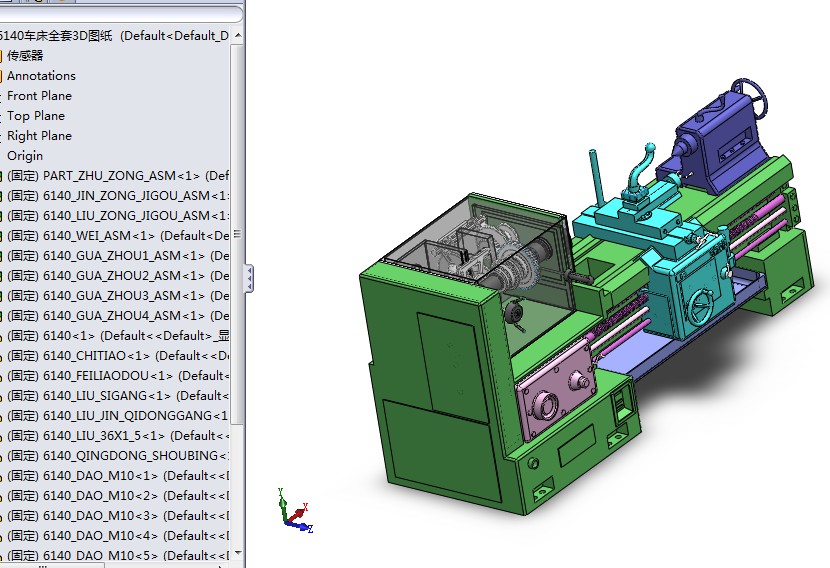This screenshot has height=568, width=830.
Task: Select the Front Plane
Action: tap(39, 95)
